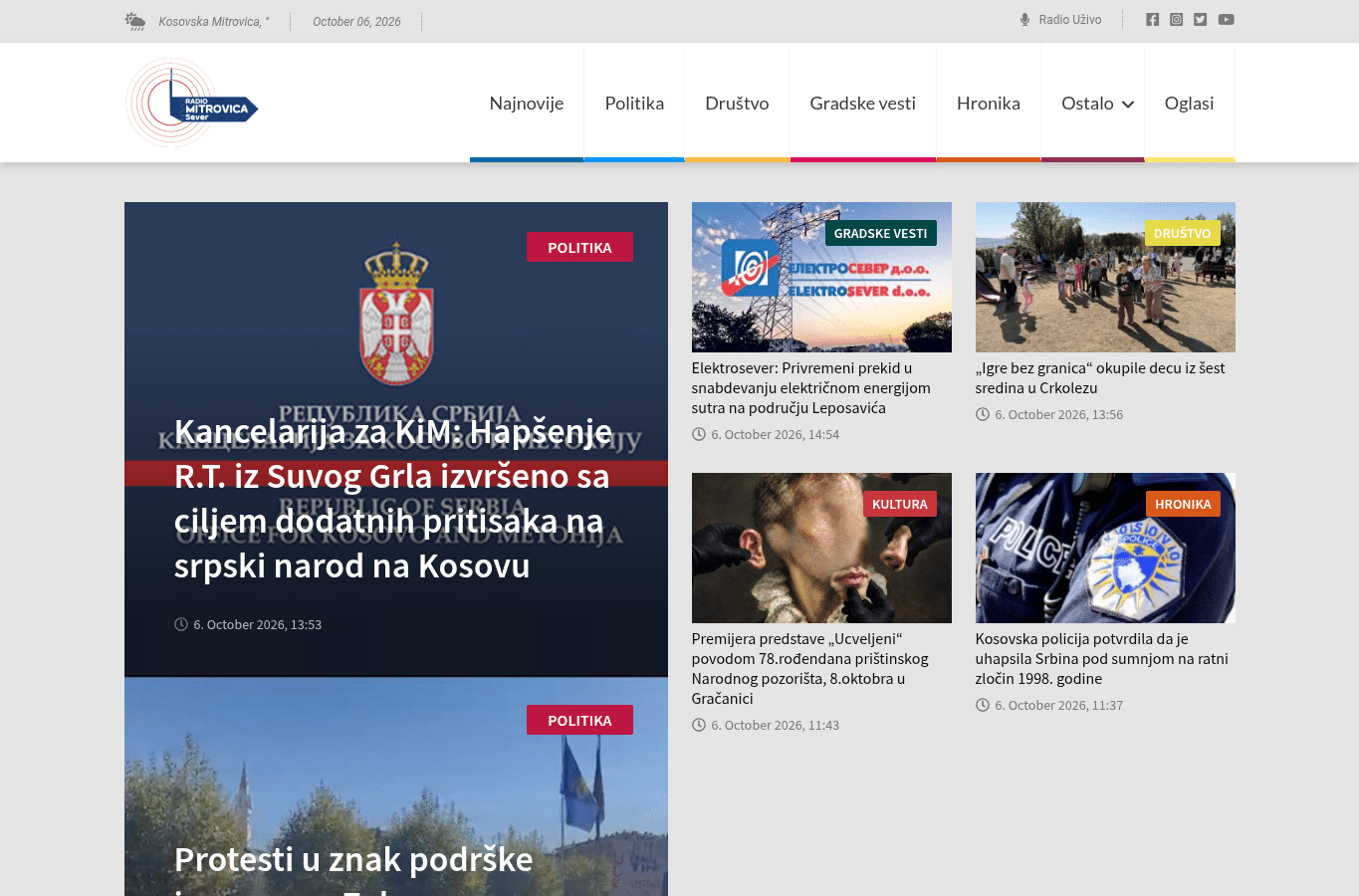The image size is (1359, 896).
Task: Select Društvo in the navigation
Action: coord(737,103)
